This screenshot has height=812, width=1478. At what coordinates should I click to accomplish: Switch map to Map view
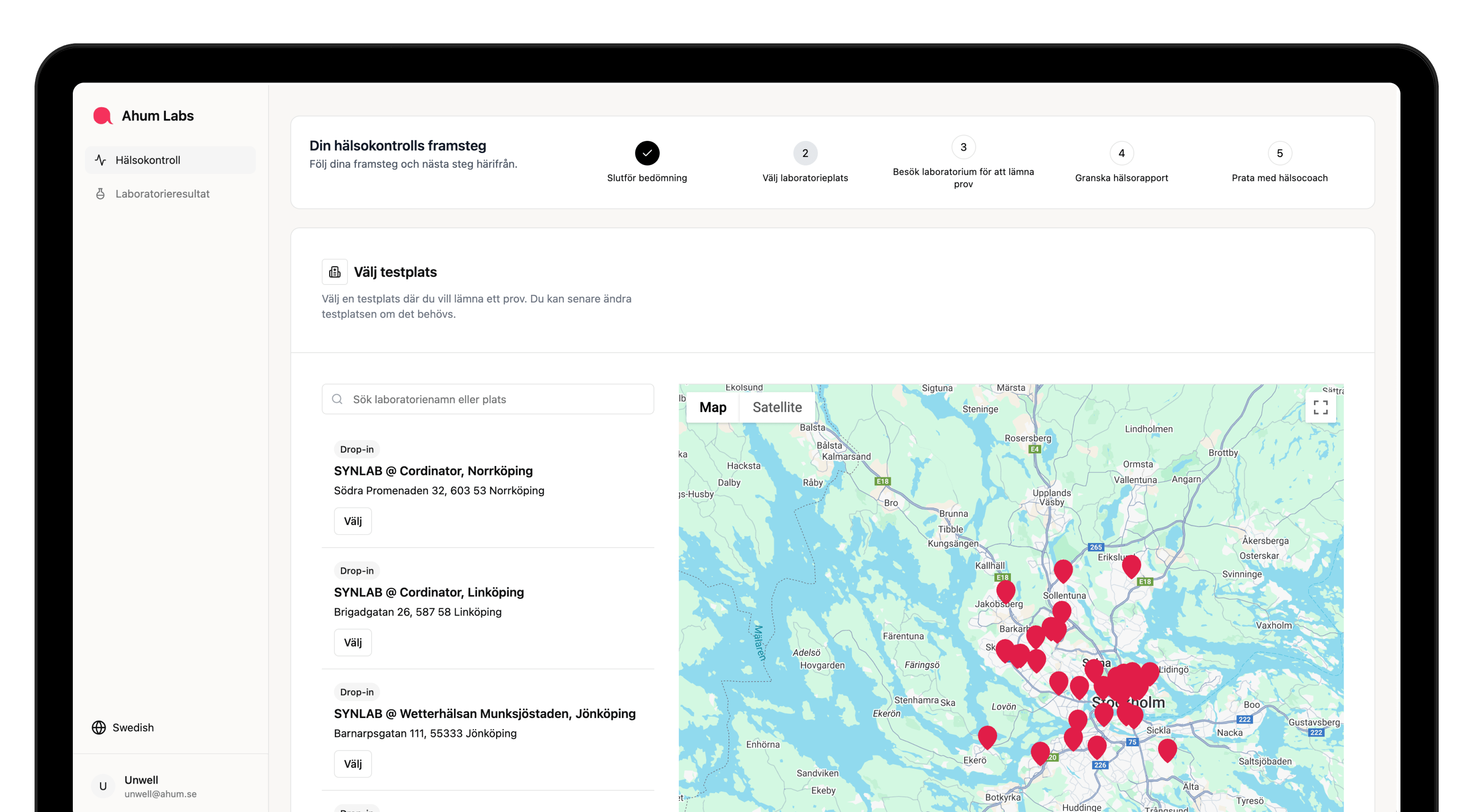713,407
